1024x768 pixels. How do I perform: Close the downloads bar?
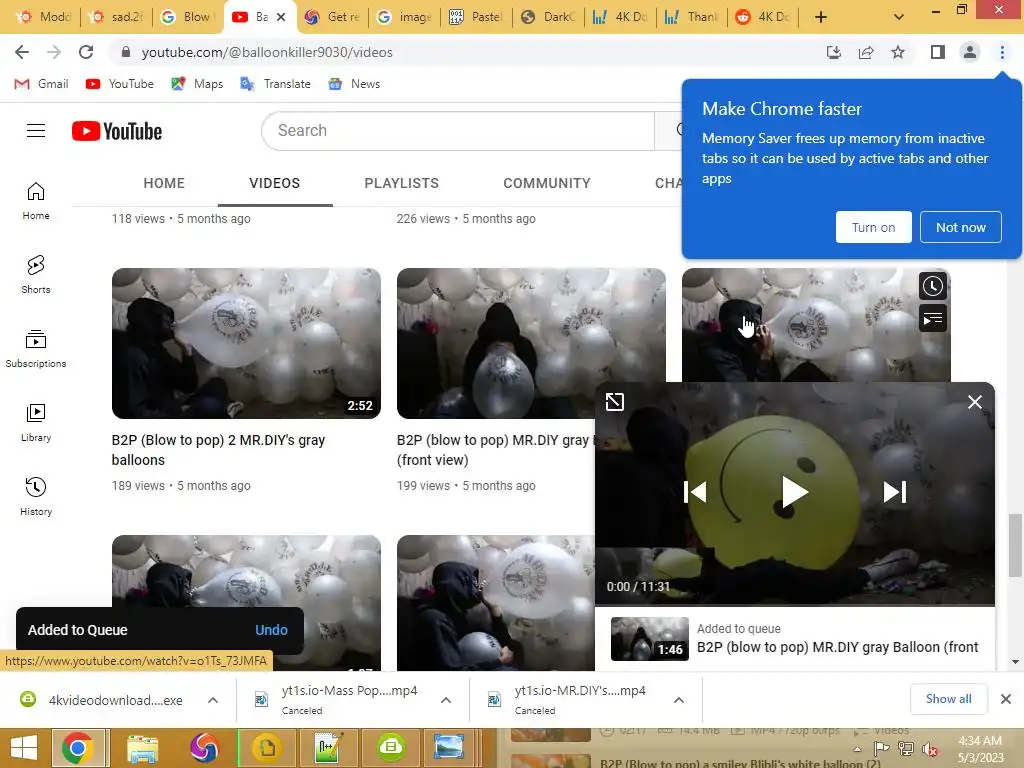point(1006,699)
